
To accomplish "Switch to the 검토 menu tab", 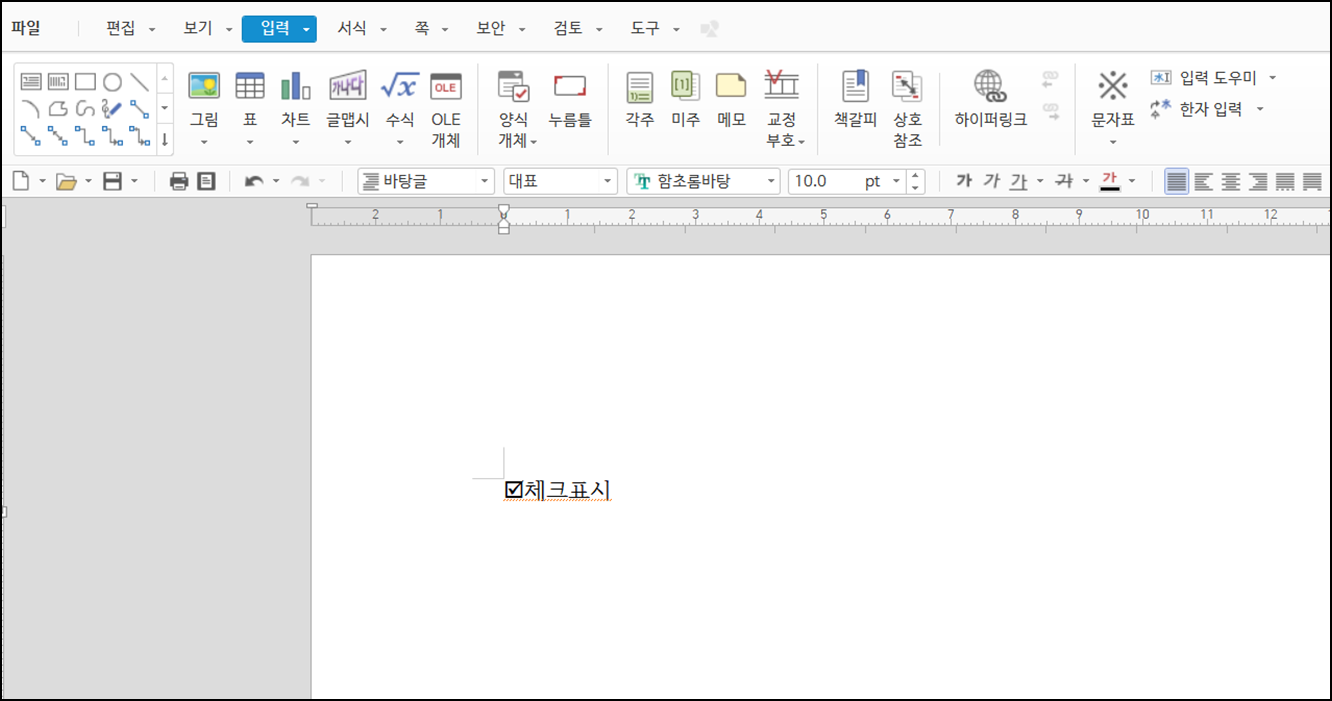I will coord(567,28).
